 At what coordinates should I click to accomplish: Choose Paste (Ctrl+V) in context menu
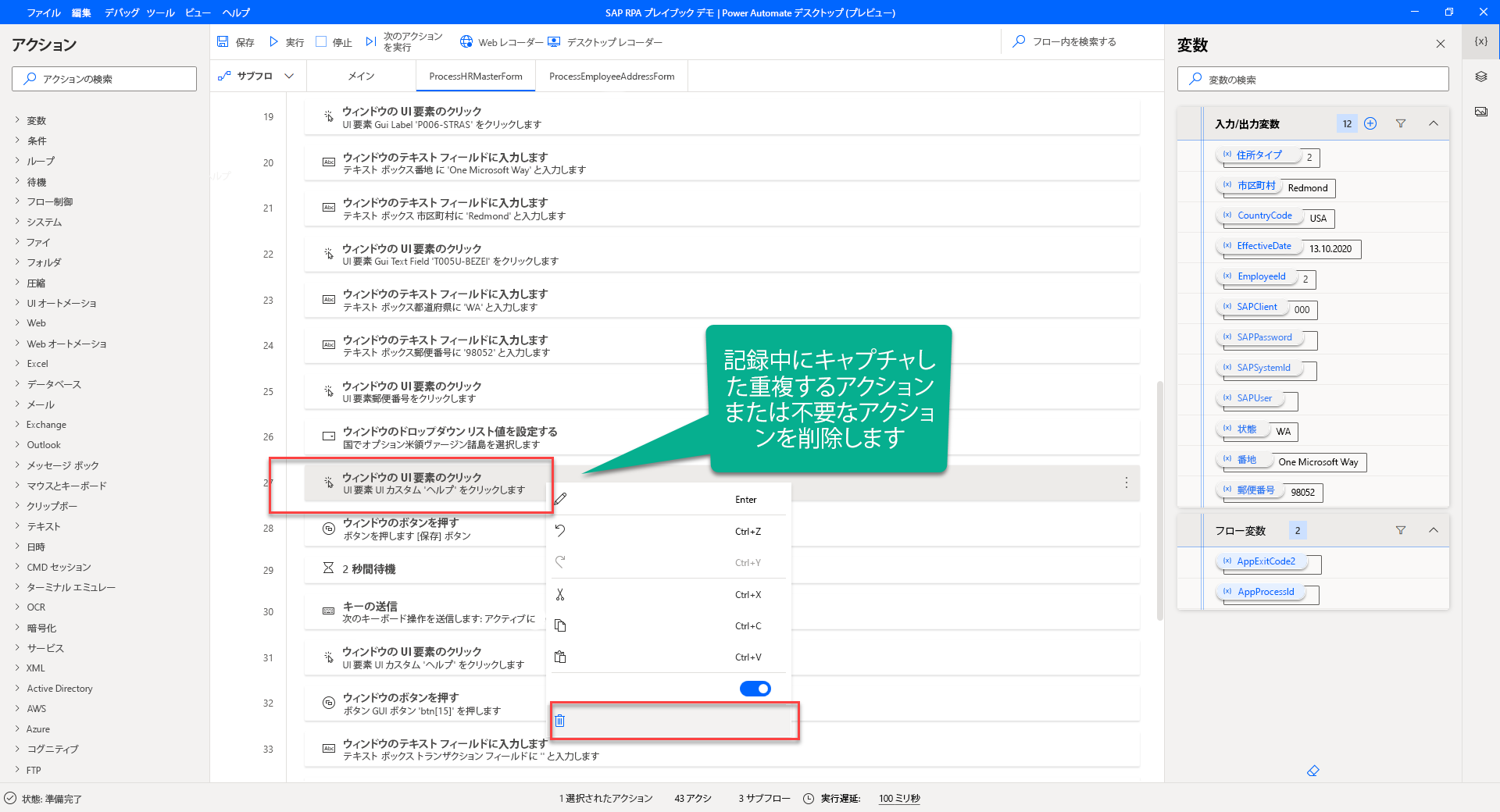coord(560,657)
